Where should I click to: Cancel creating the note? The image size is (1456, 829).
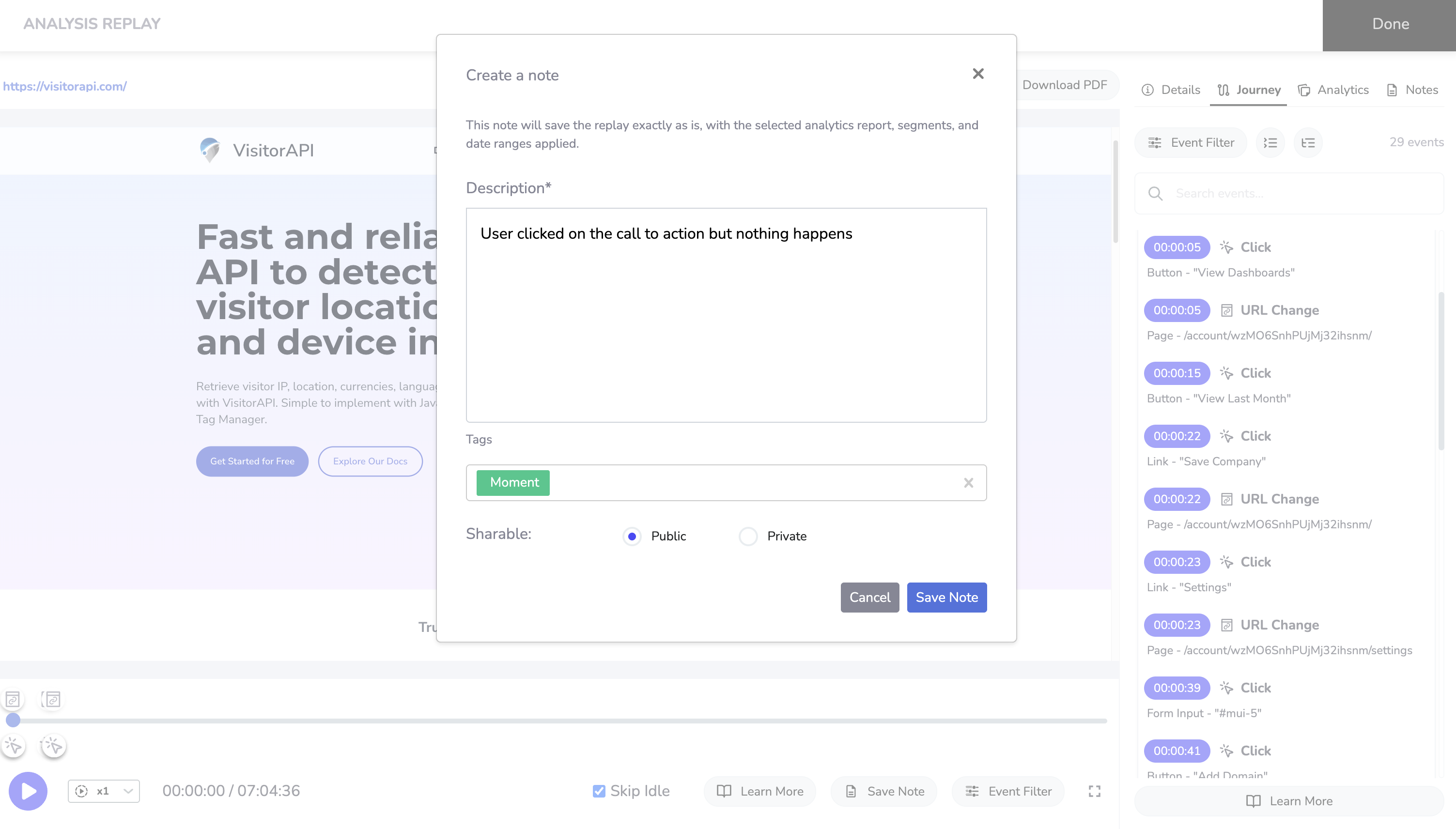[x=869, y=597]
